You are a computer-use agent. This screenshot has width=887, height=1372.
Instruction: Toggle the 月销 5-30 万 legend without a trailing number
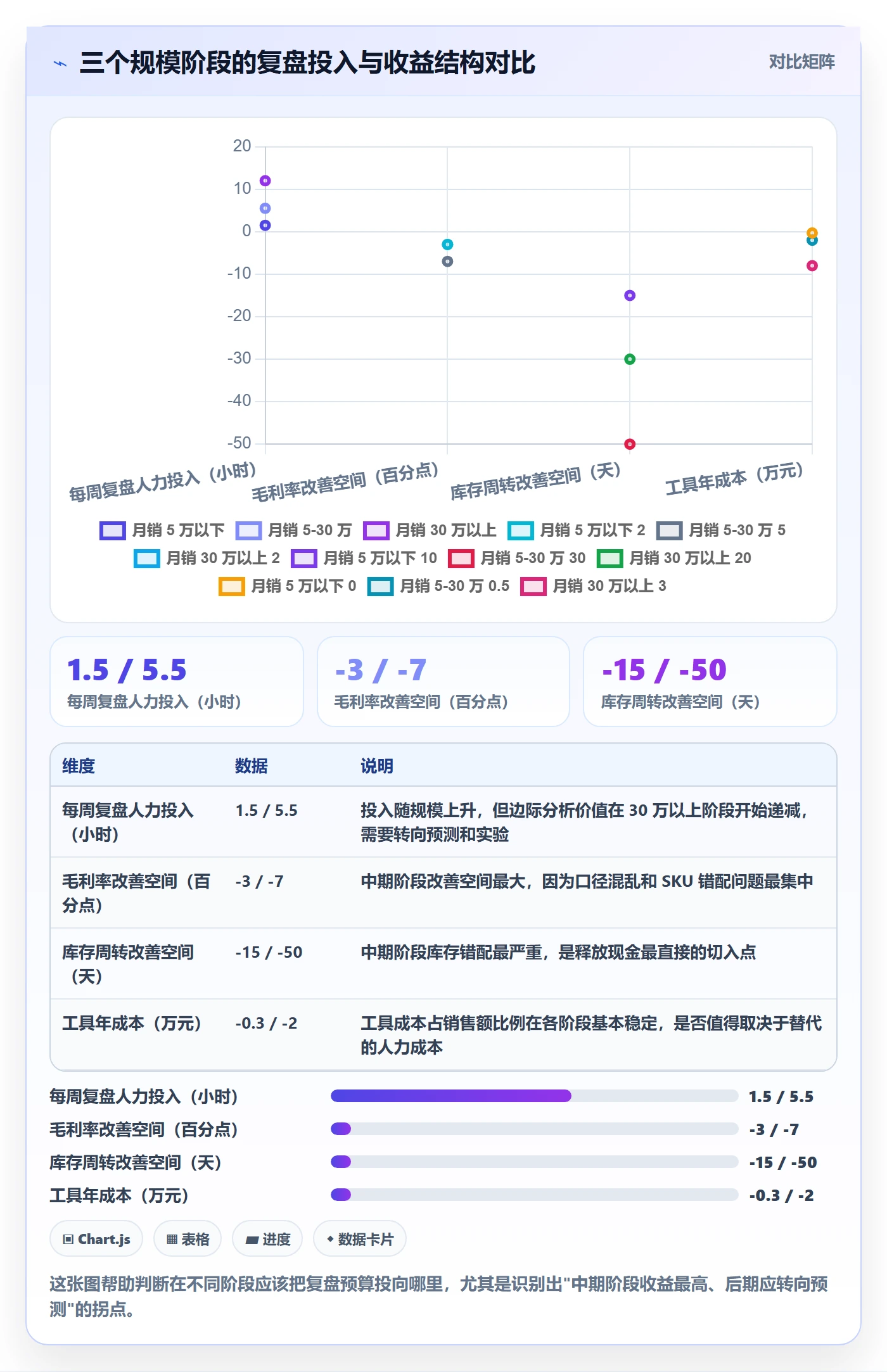point(293,530)
